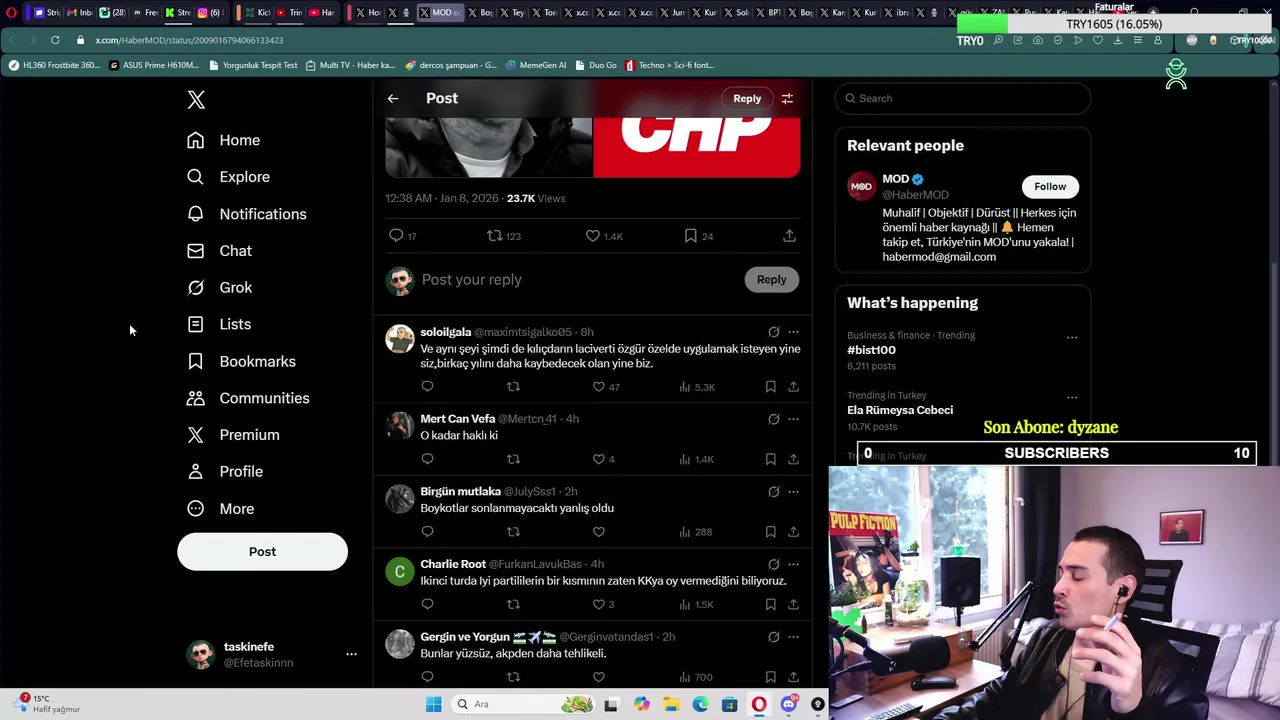1280x720 pixels.
Task: Open Lists in sidebar
Action: 219,324
